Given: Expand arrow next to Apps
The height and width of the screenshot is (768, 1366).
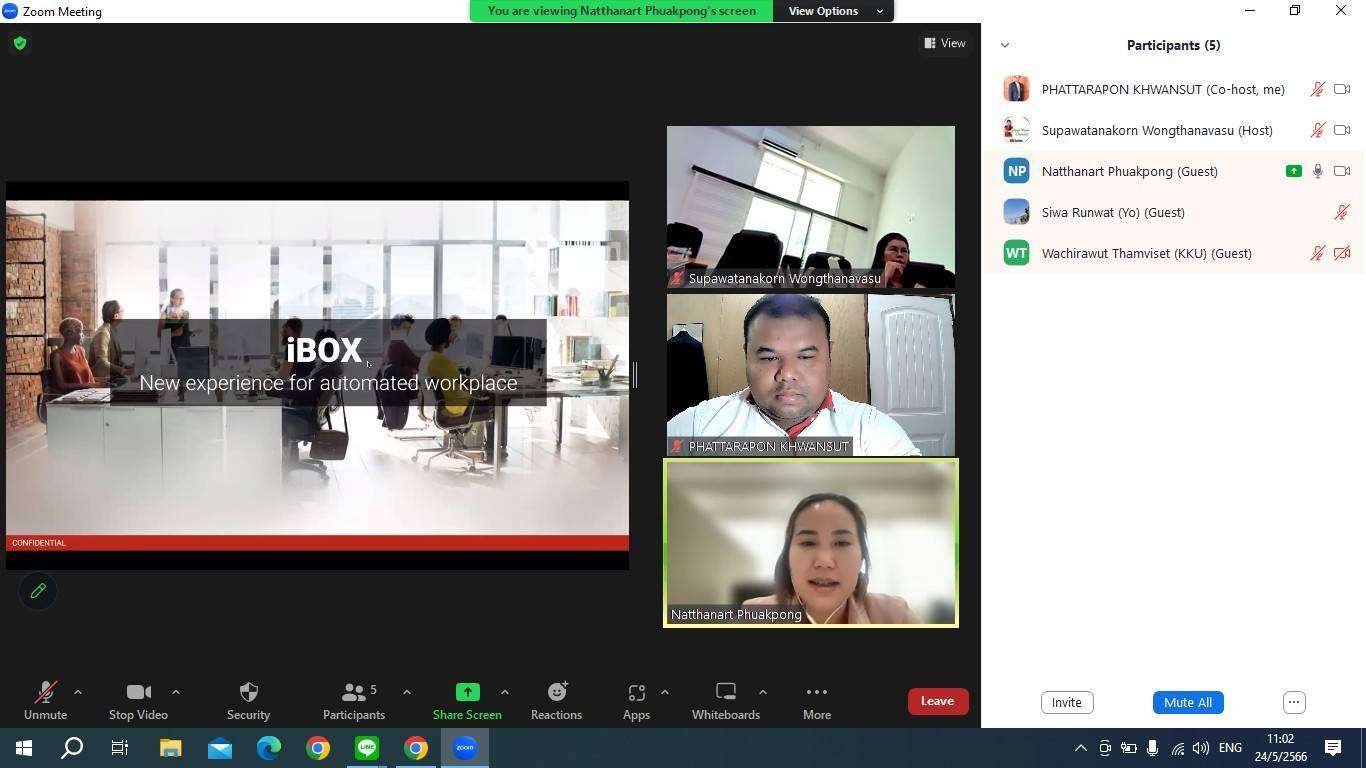Looking at the screenshot, I should click(664, 692).
